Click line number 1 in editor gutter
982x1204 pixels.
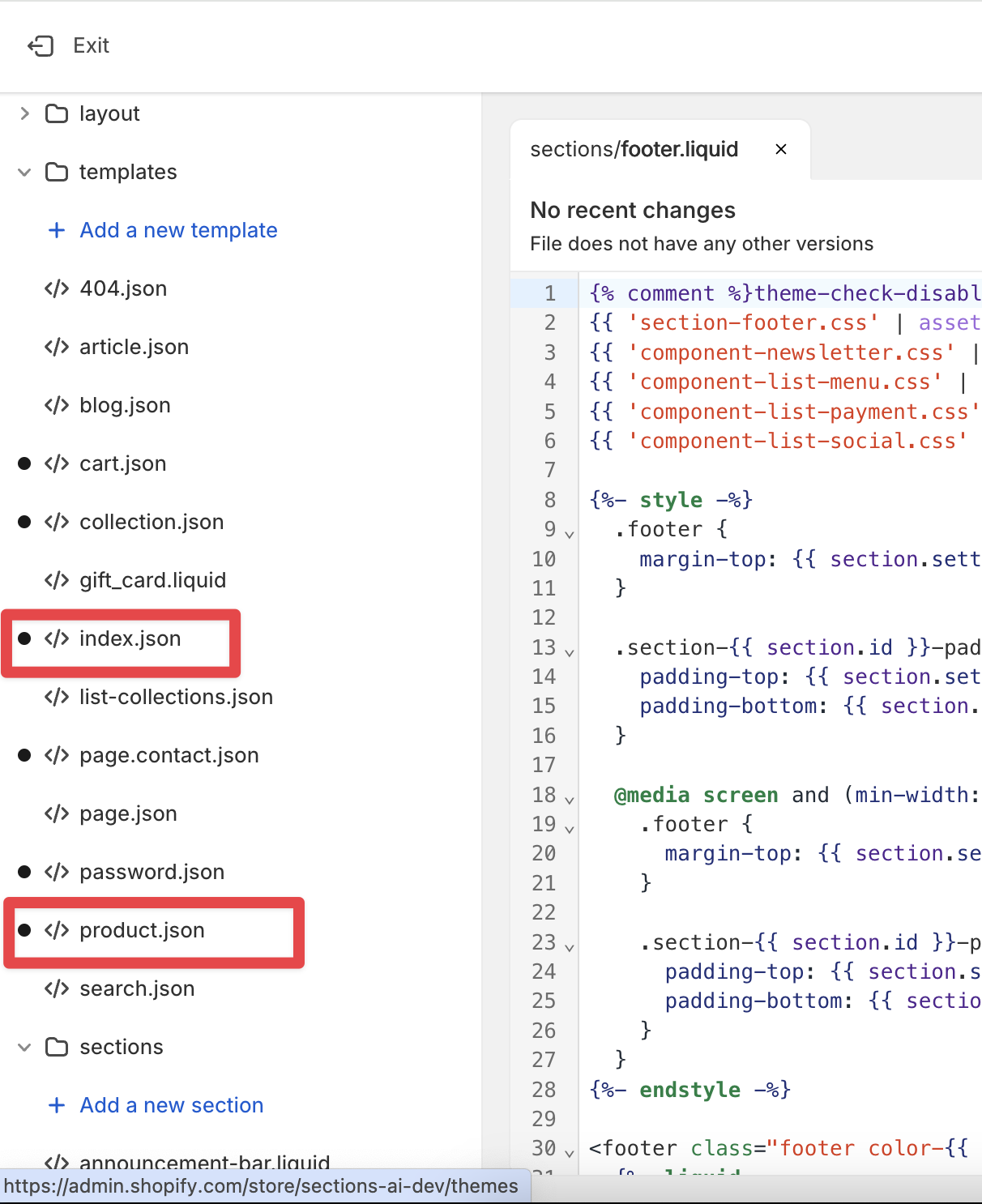[549, 293]
